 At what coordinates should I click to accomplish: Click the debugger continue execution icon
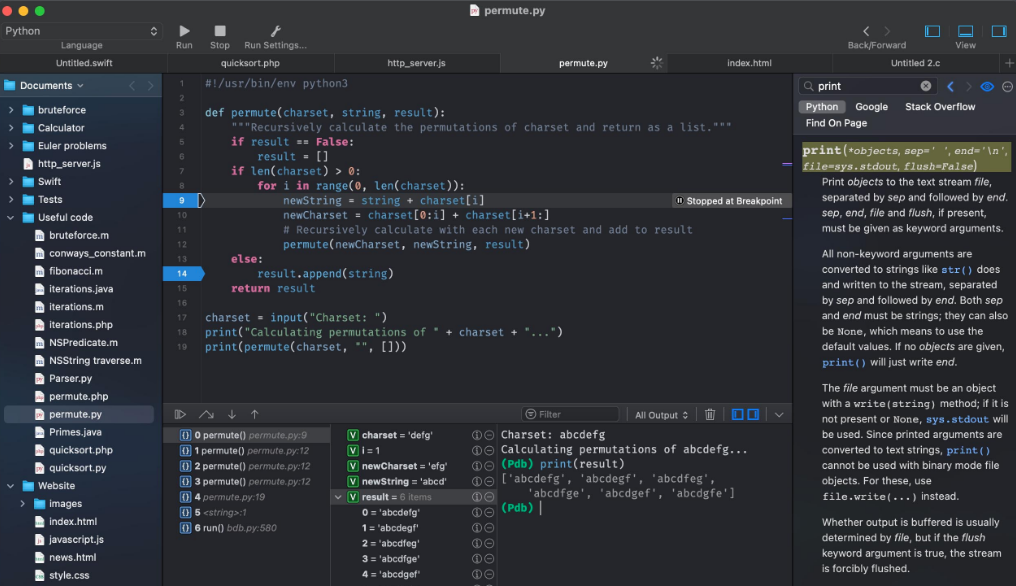180,414
